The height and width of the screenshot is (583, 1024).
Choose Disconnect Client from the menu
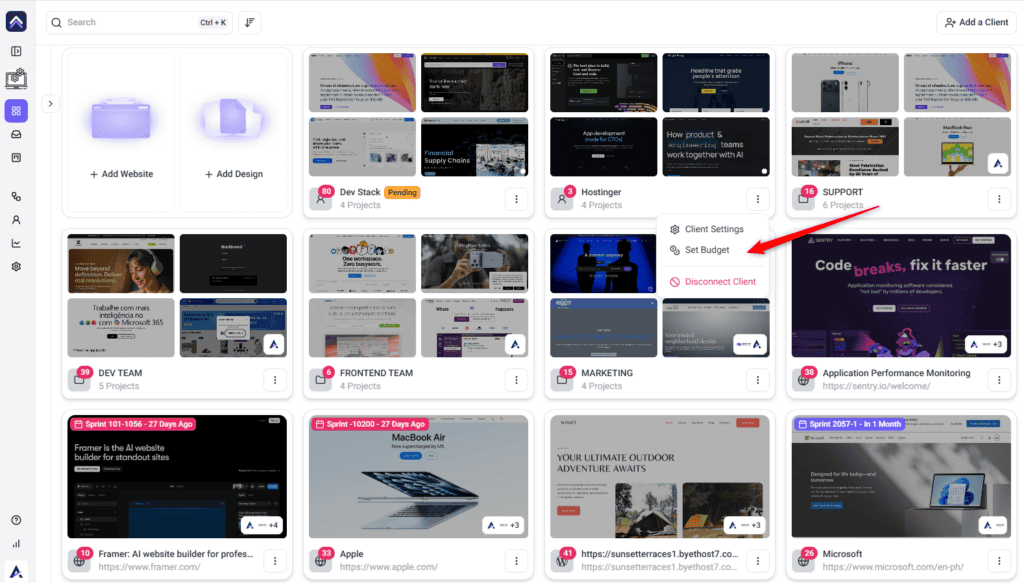click(x=712, y=282)
